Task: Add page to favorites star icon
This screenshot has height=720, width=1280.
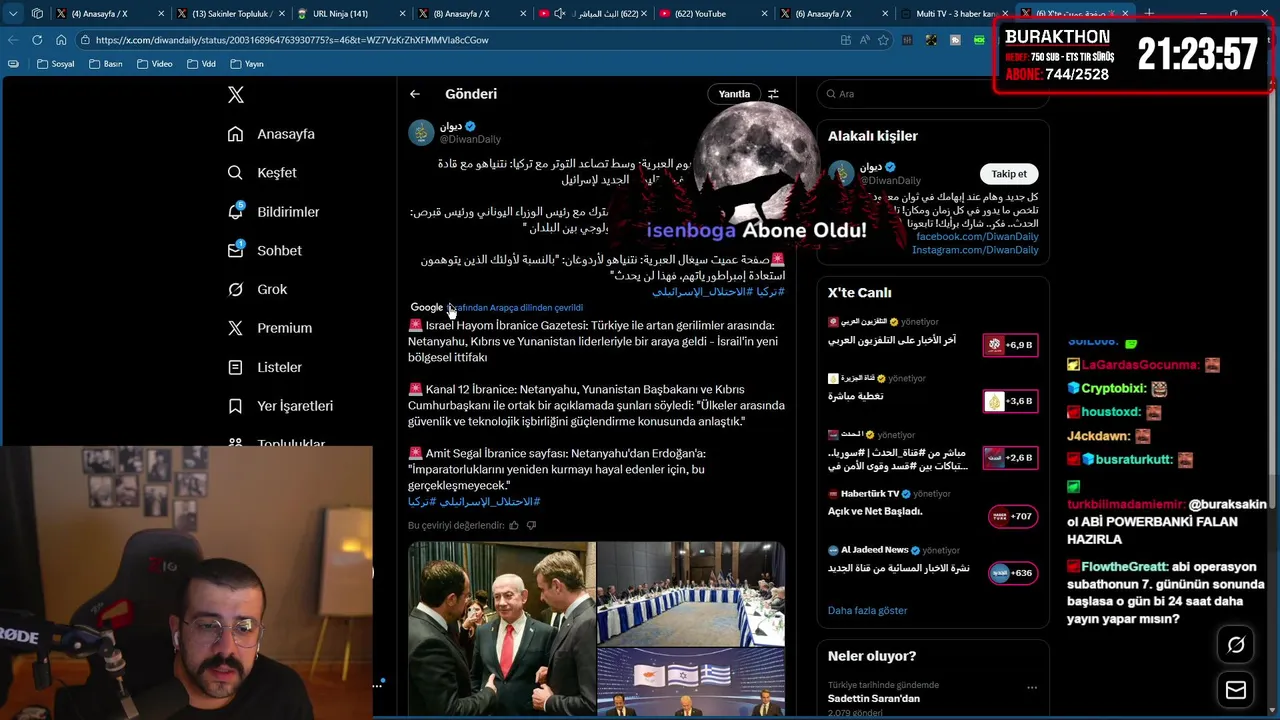Action: 883,40
